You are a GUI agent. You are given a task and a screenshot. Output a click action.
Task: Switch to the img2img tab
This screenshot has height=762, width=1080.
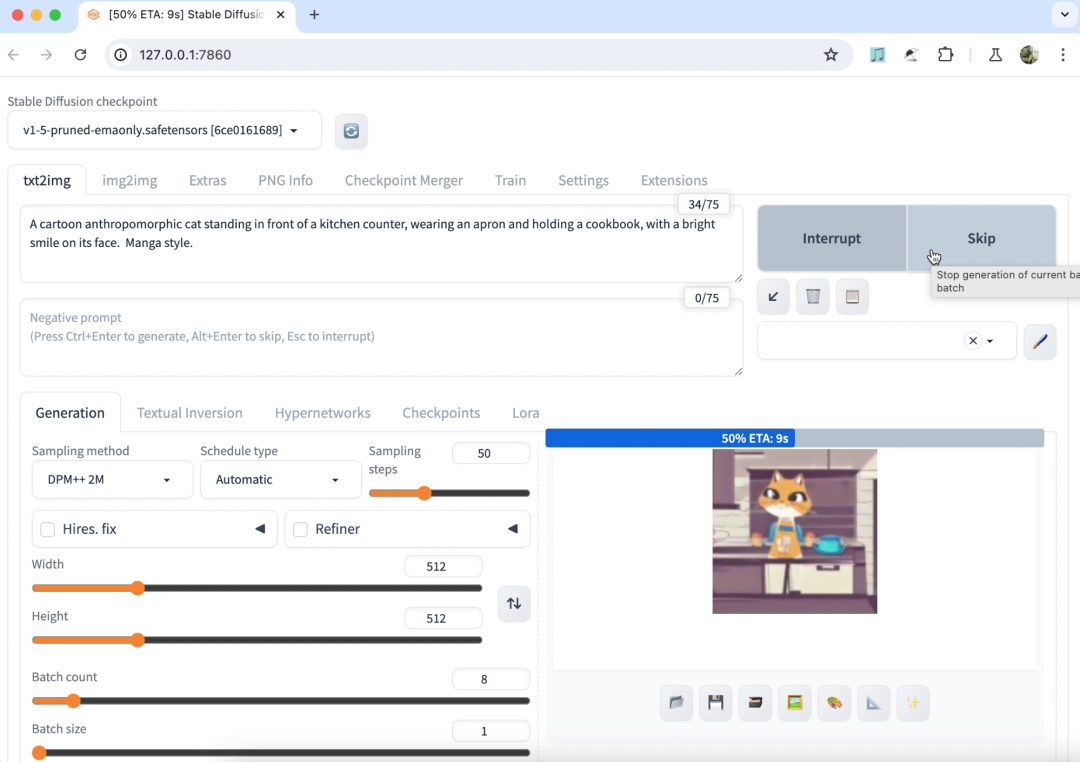(129, 181)
